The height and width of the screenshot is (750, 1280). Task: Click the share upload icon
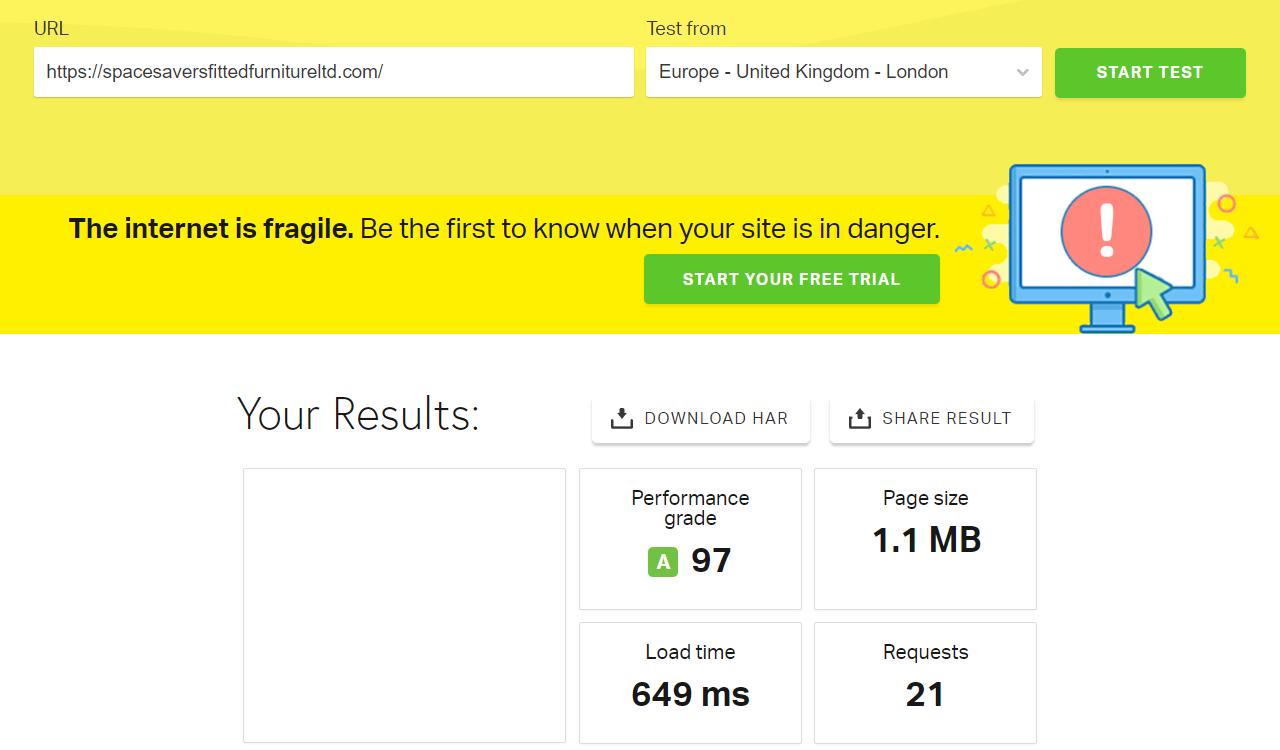coord(860,419)
